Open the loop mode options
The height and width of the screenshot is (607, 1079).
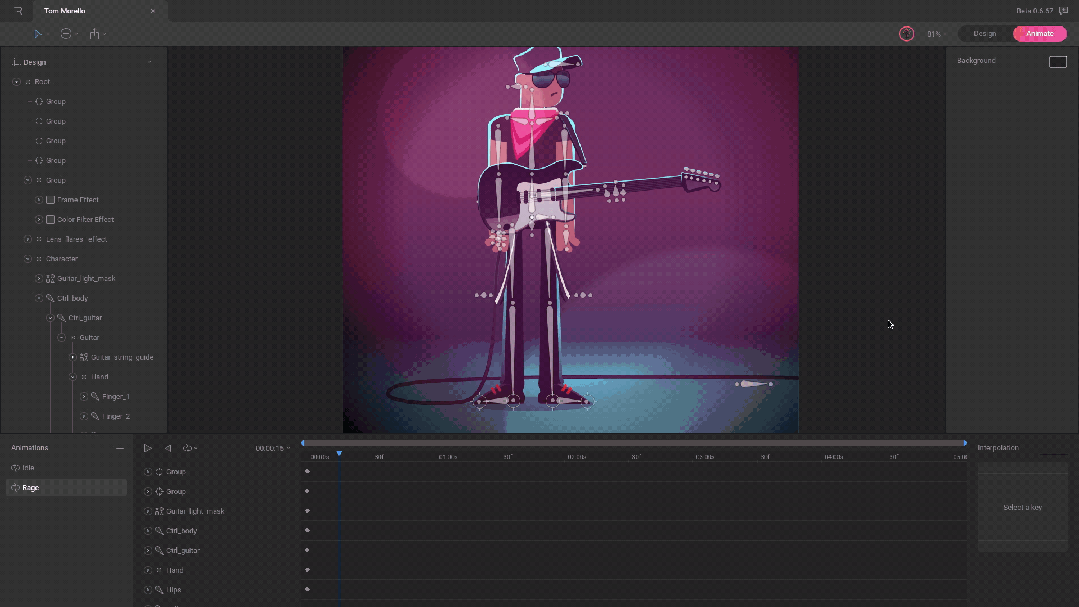188,448
